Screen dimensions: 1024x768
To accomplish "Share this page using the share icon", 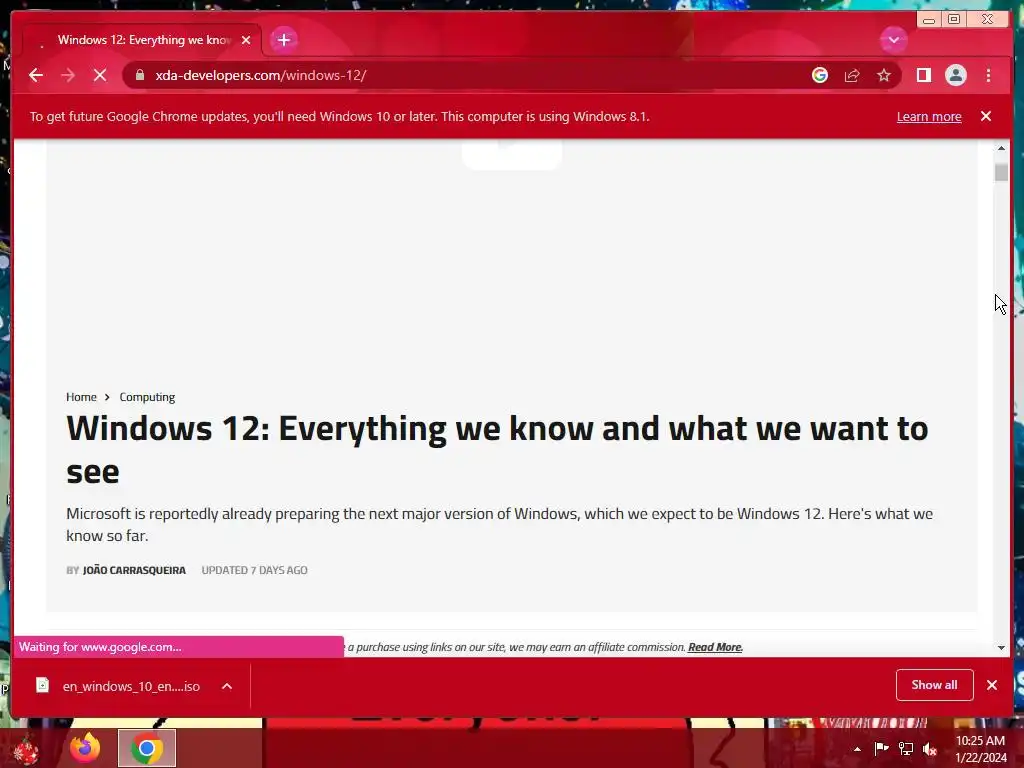I will 852,75.
